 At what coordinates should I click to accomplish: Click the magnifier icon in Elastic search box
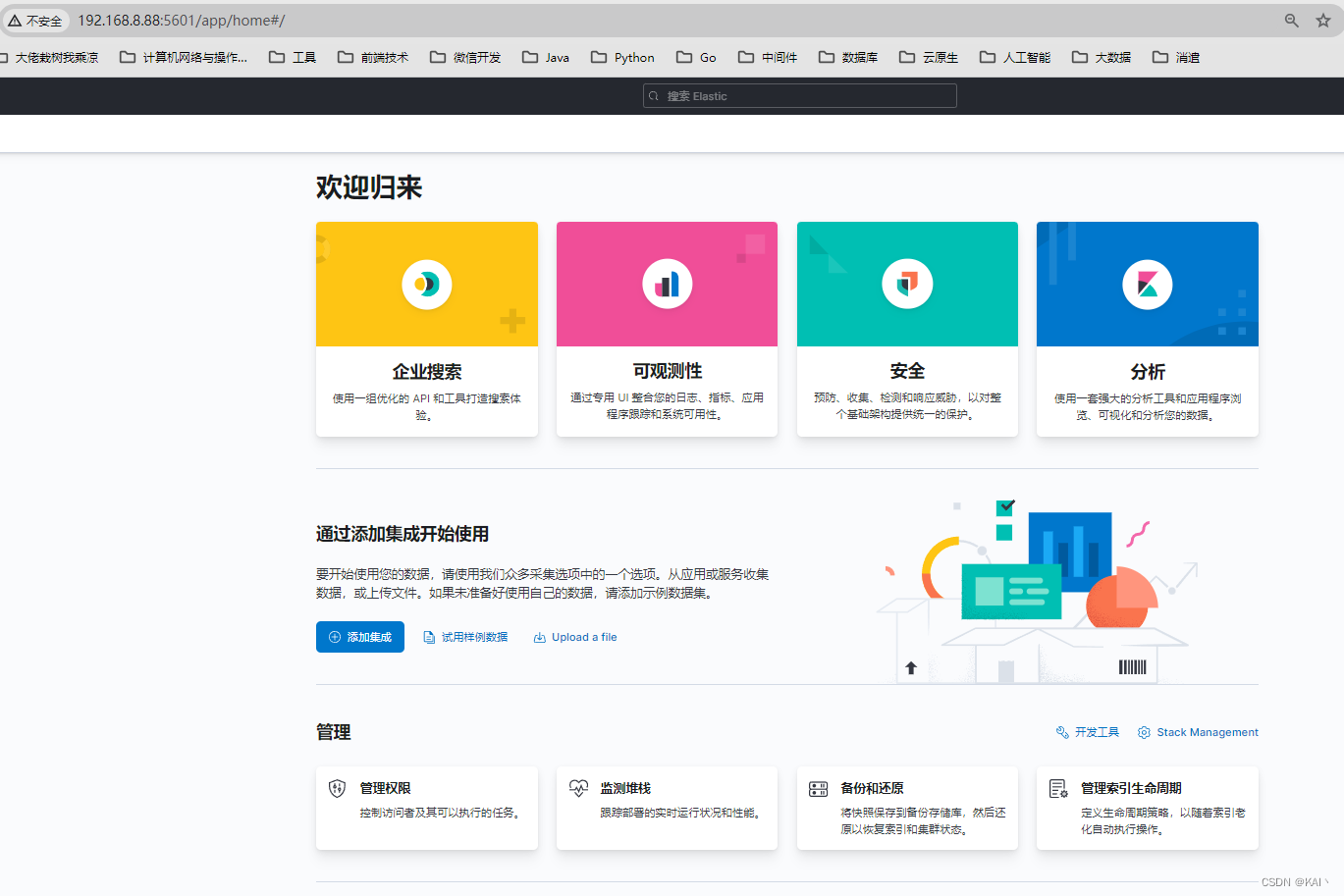click(x=654, y=96)
